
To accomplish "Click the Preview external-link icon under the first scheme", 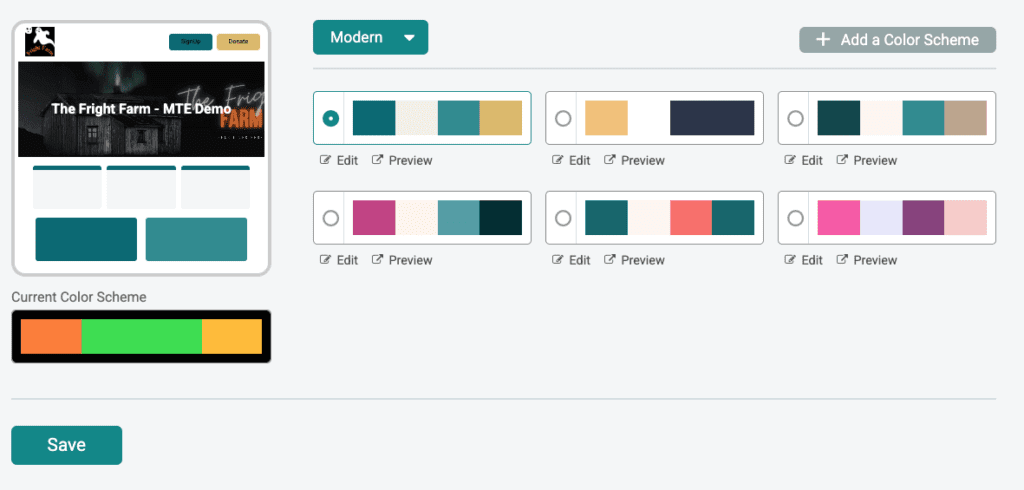I will tap(377, 160).
